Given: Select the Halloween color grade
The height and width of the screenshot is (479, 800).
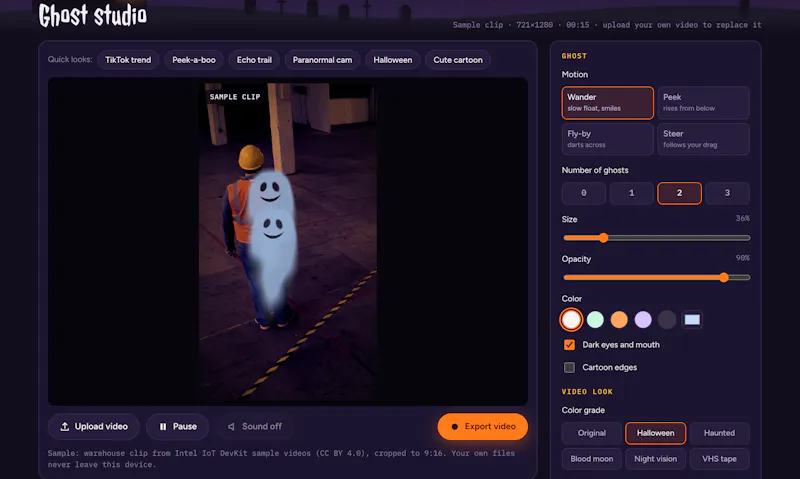Looking at the screenshot, I should pos(656,433).
